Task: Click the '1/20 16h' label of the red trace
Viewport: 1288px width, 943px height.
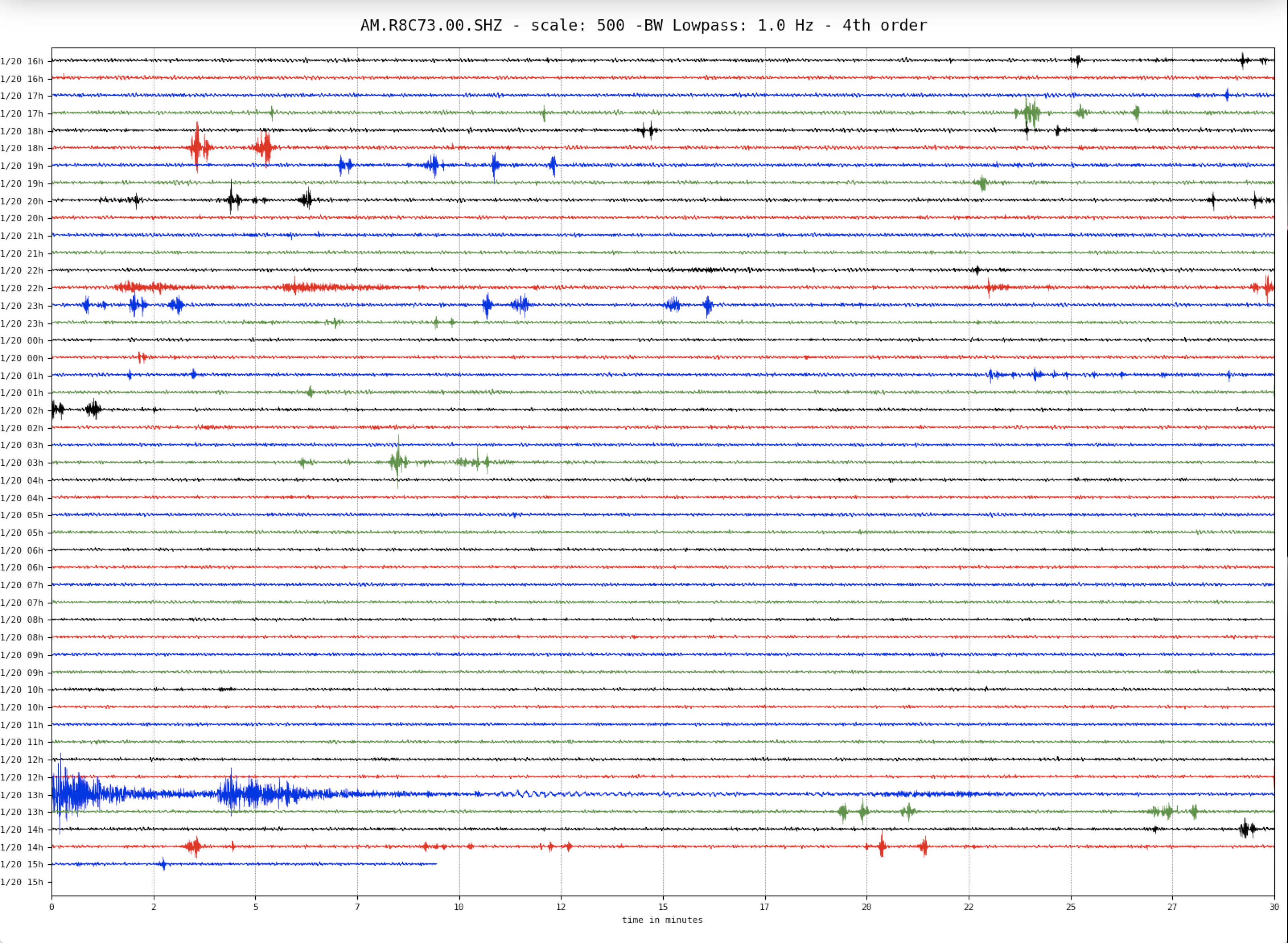Action: click(22, 79)
